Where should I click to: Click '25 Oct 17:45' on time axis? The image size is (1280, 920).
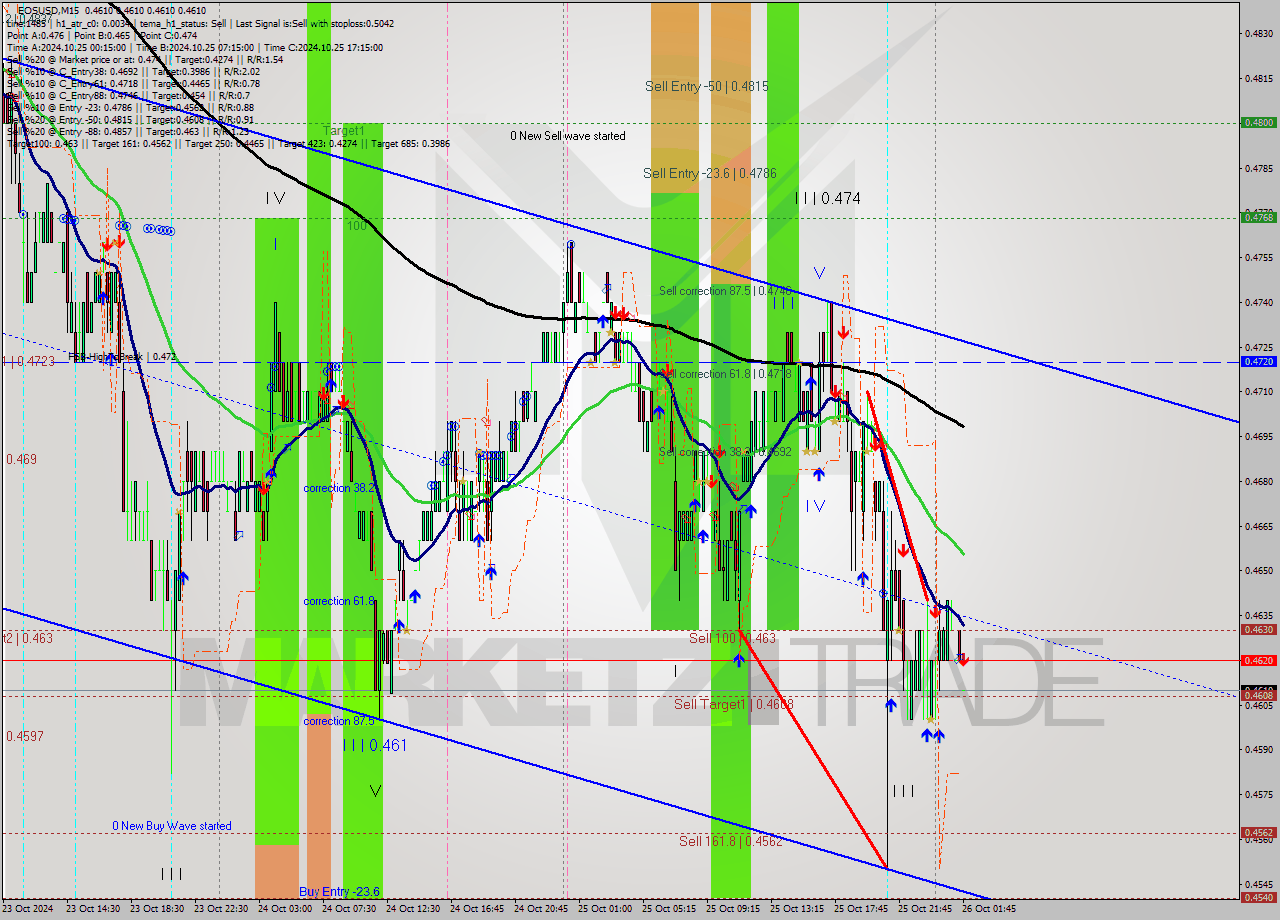861,909
